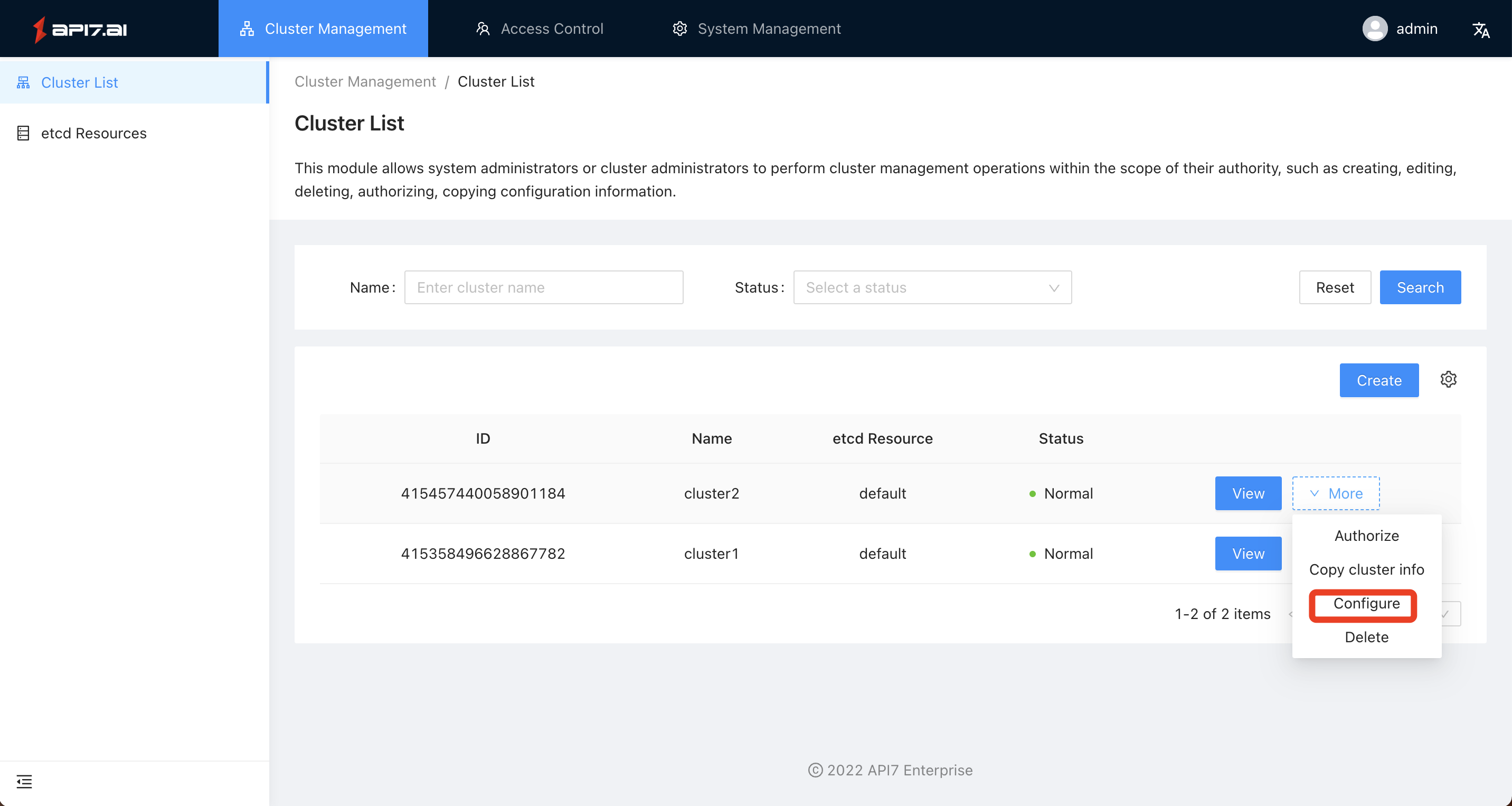Click the Reset button
The height and width of the screenshot is (806, 1512).
tap(1335, 287)
